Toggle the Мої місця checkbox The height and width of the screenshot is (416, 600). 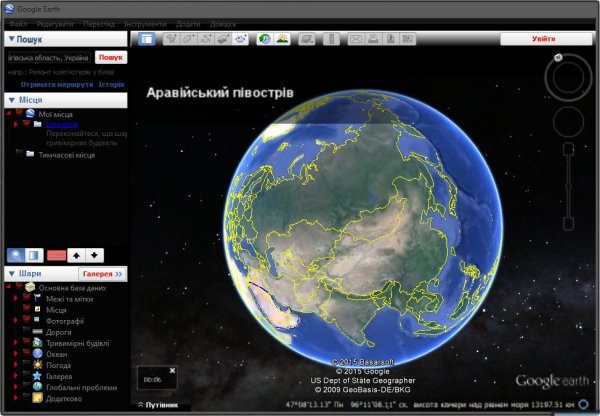tap(19, 113)
